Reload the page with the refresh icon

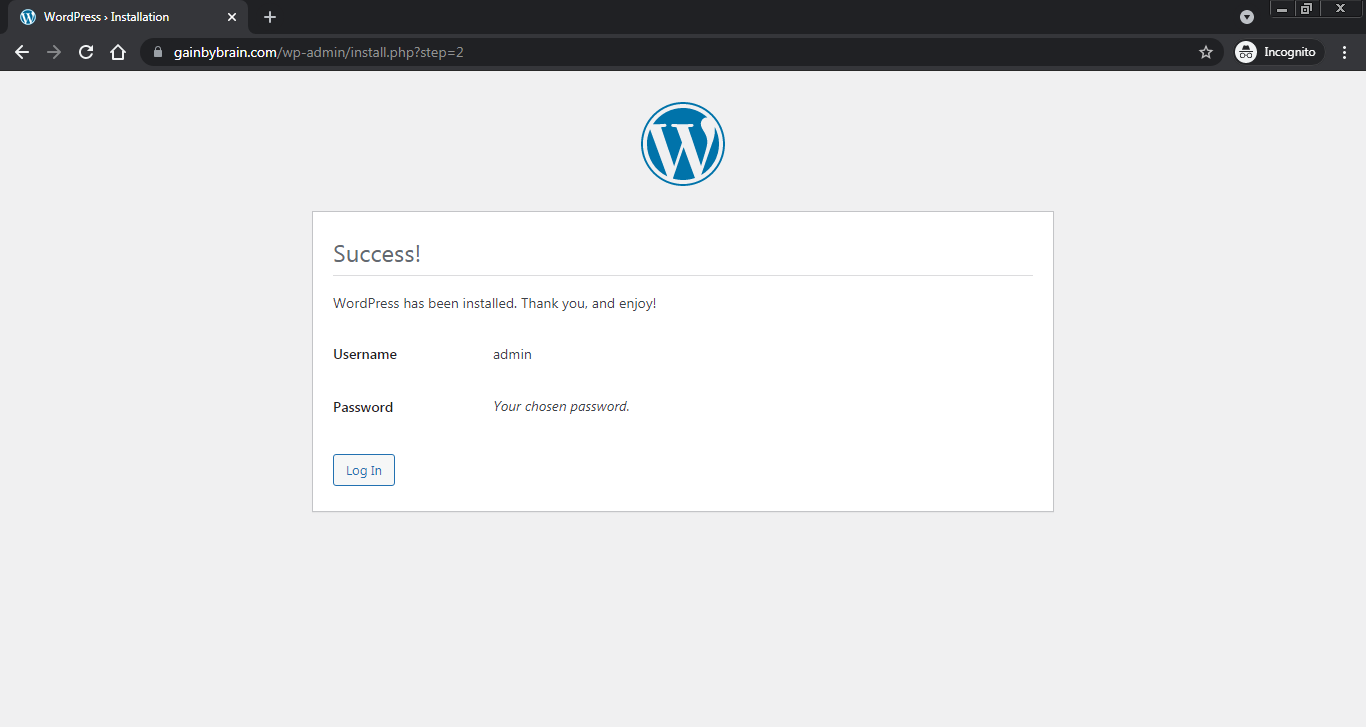pos(86,52)
